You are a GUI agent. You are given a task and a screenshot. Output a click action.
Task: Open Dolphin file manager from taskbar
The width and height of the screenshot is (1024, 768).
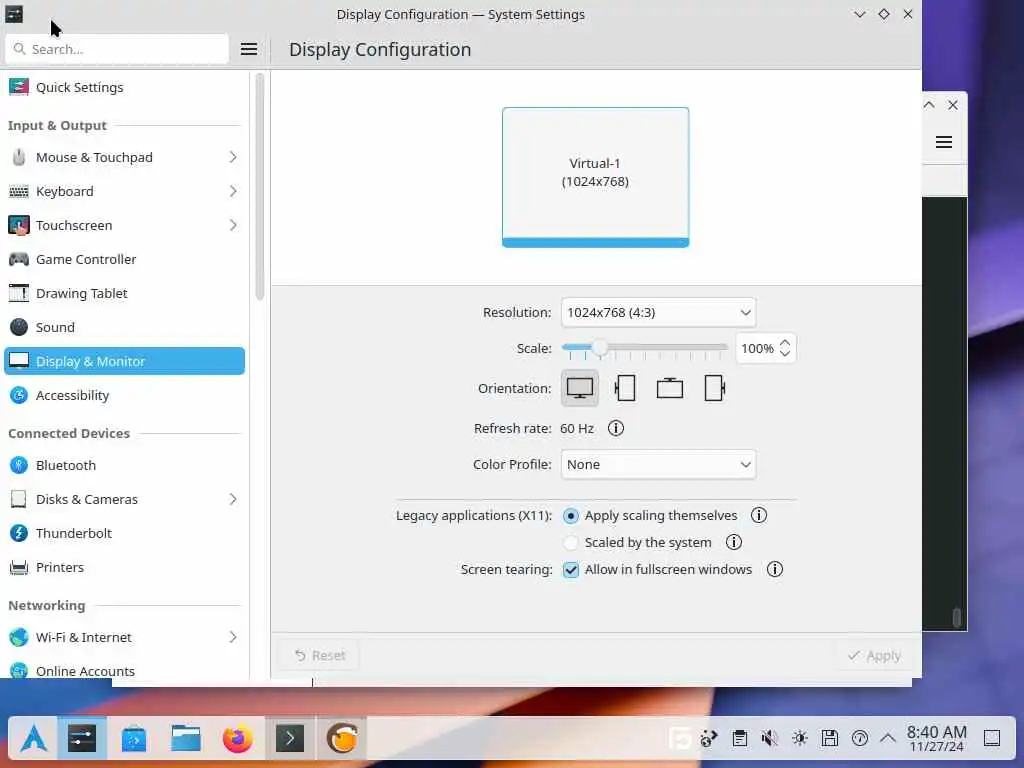coord(186,739)
